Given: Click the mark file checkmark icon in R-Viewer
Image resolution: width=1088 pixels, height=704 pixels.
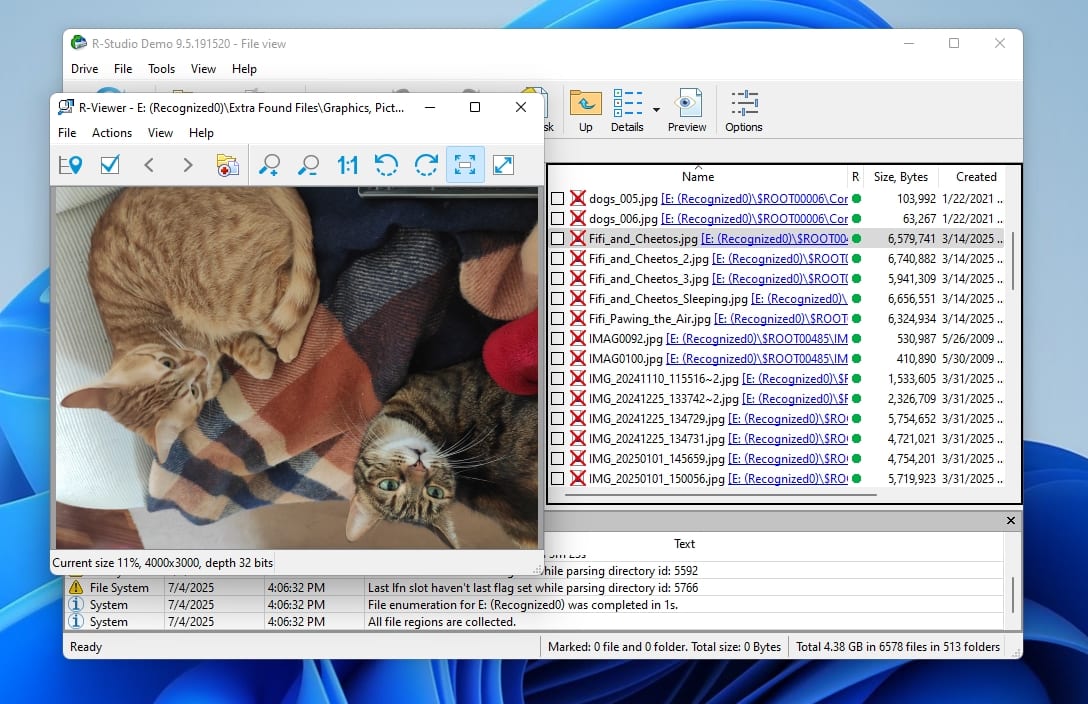Looking at the screenshot, I should pyautogui.click(x=110, y=165).
